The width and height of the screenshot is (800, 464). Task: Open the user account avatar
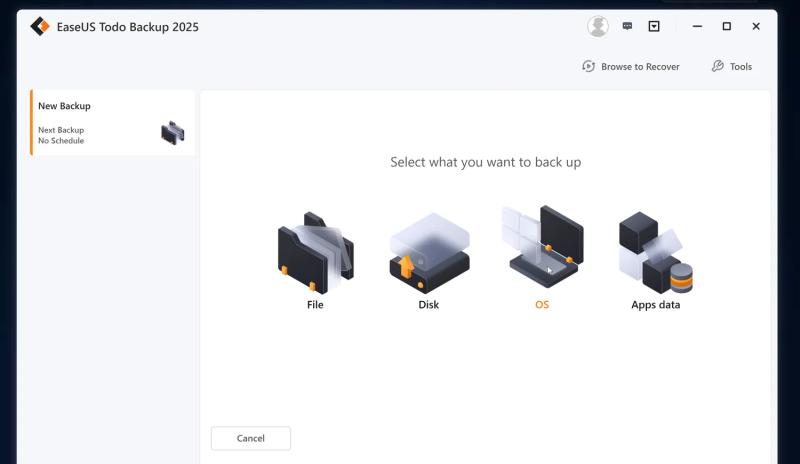(x=597, y=27)
